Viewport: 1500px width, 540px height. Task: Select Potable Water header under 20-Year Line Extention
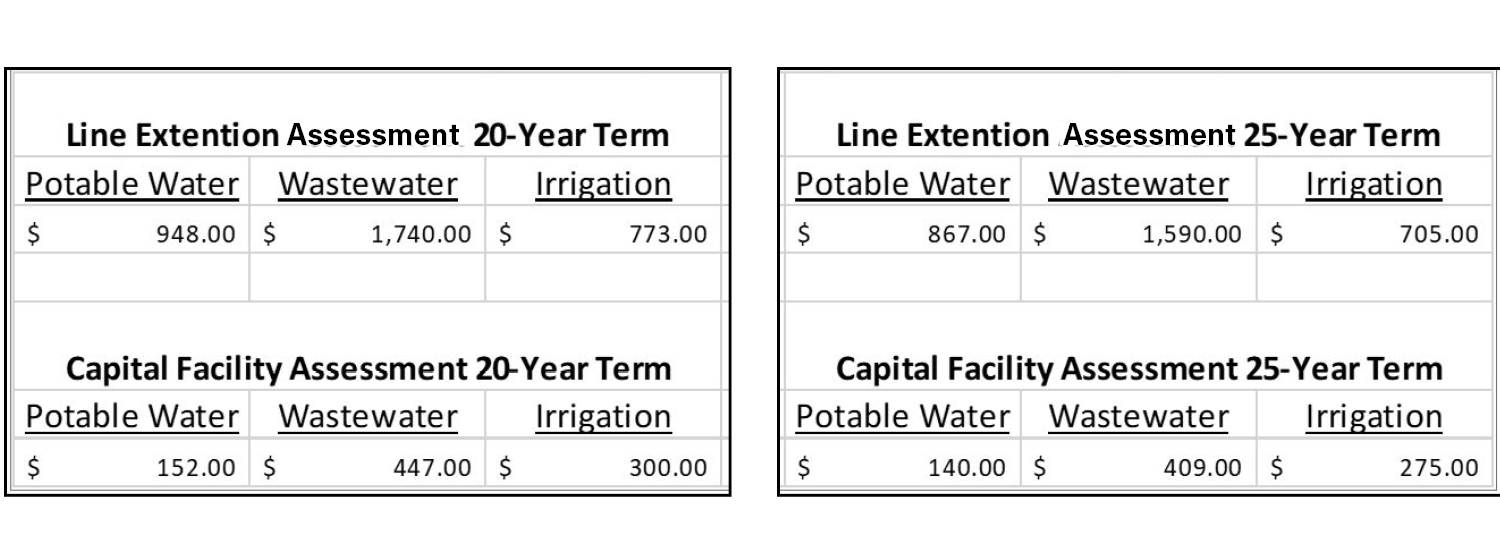[133, 184]
